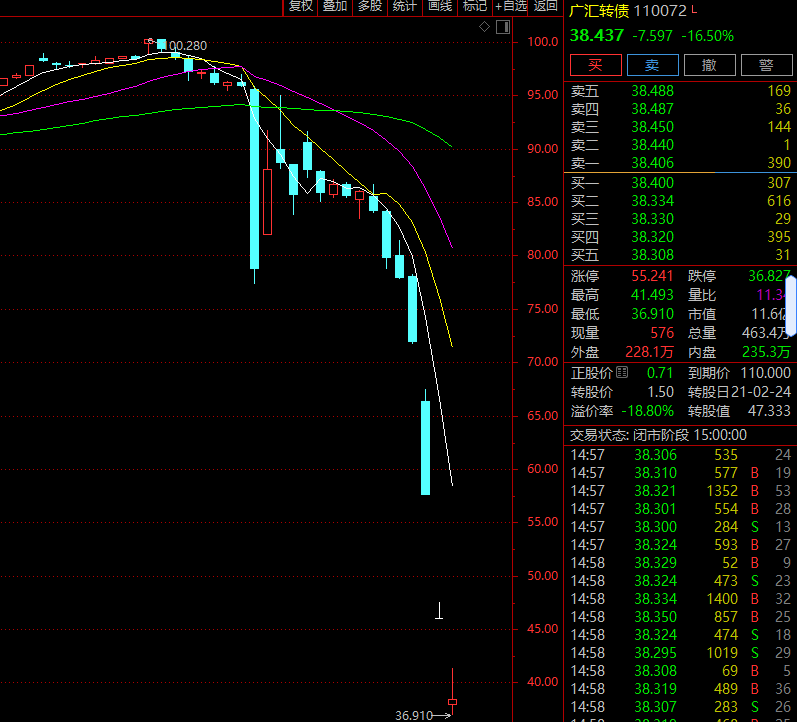
Task: Click the stock name 广汇转债
Action: click(599, 11)
